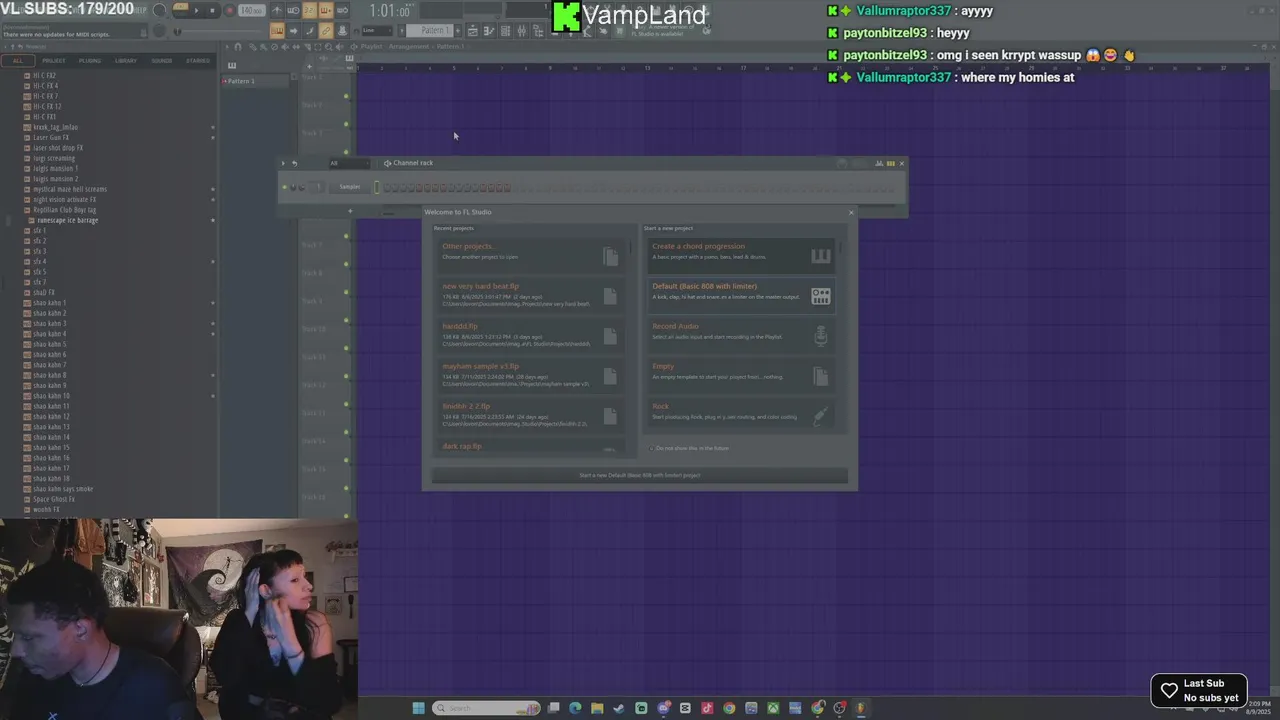Open recent project mayham sample v3.flp

tap(529, 376)
